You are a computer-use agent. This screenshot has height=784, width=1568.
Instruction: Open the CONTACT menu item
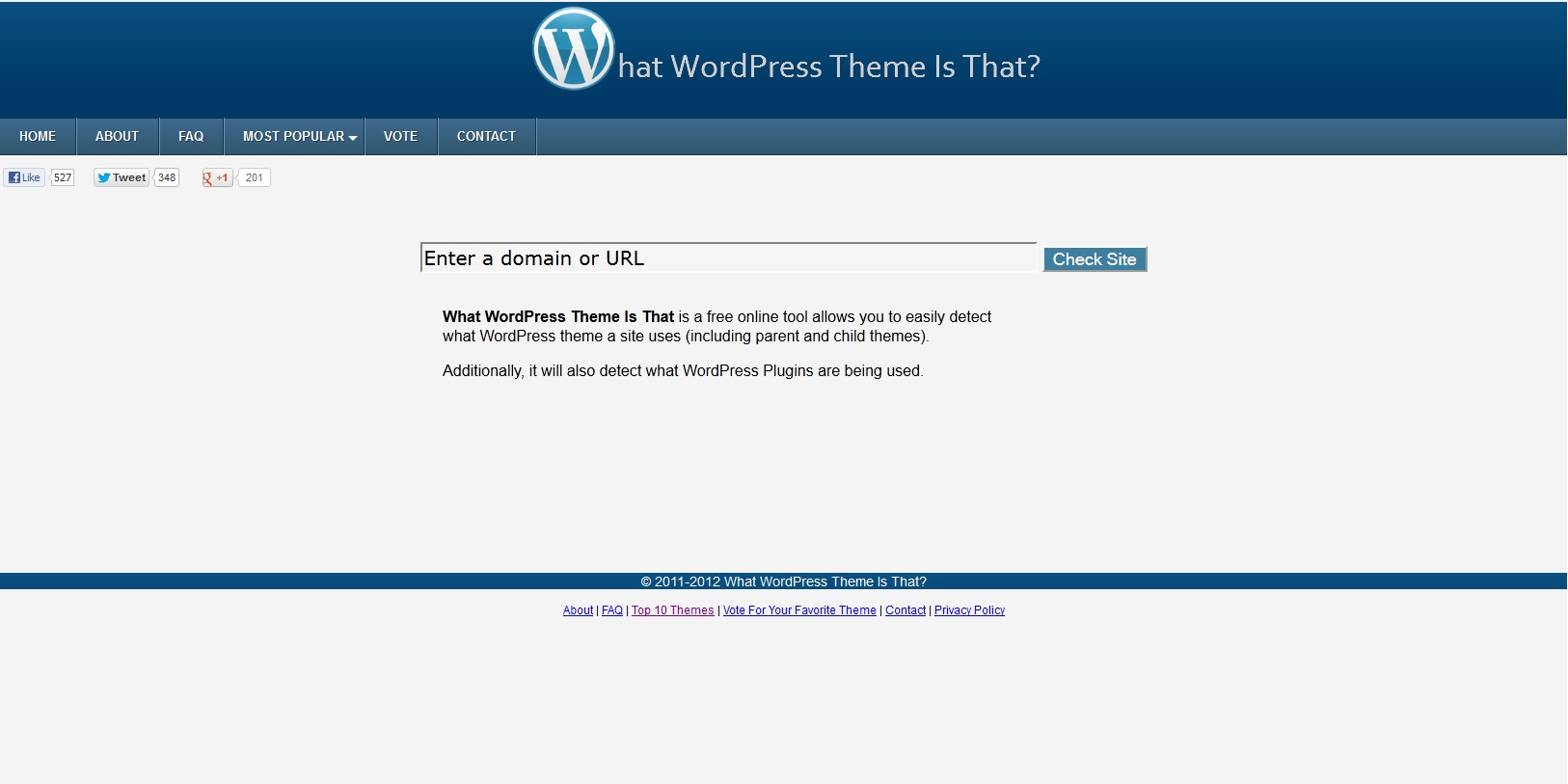486,136
